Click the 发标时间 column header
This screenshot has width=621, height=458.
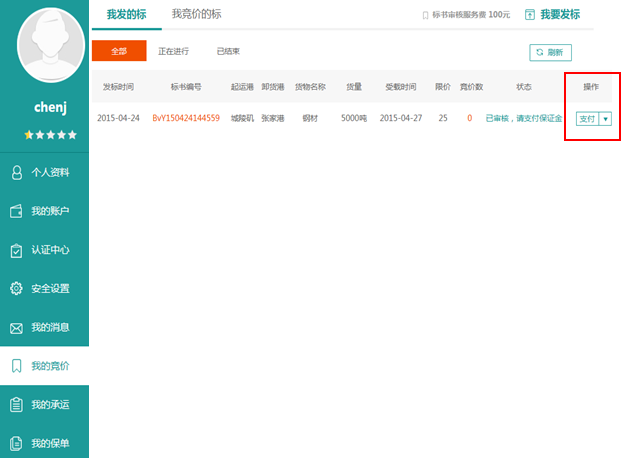tap(118, 87)
